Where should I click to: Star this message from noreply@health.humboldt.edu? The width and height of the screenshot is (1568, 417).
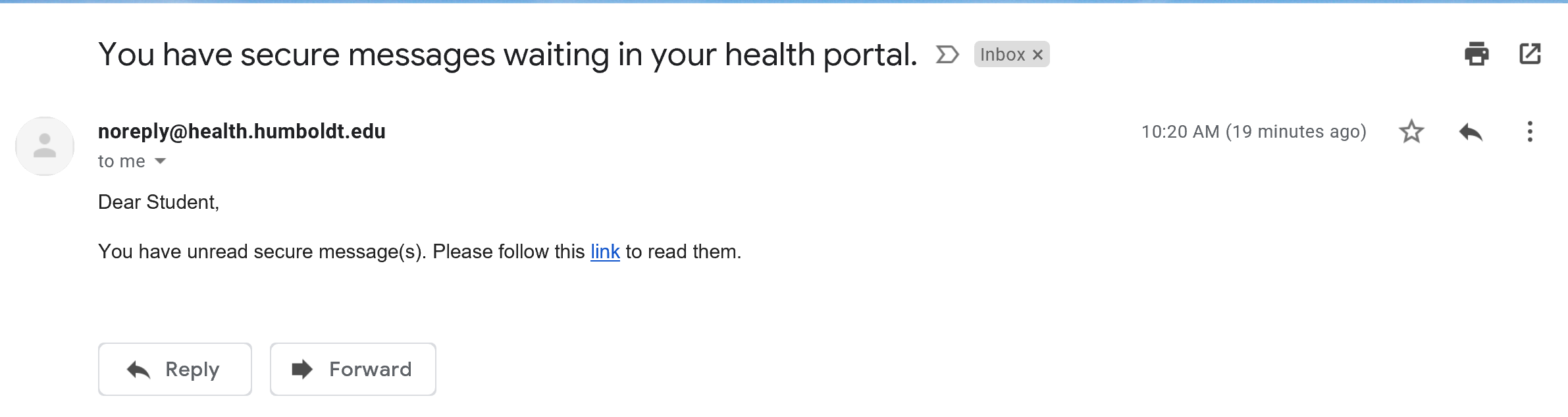point(1411,132)
